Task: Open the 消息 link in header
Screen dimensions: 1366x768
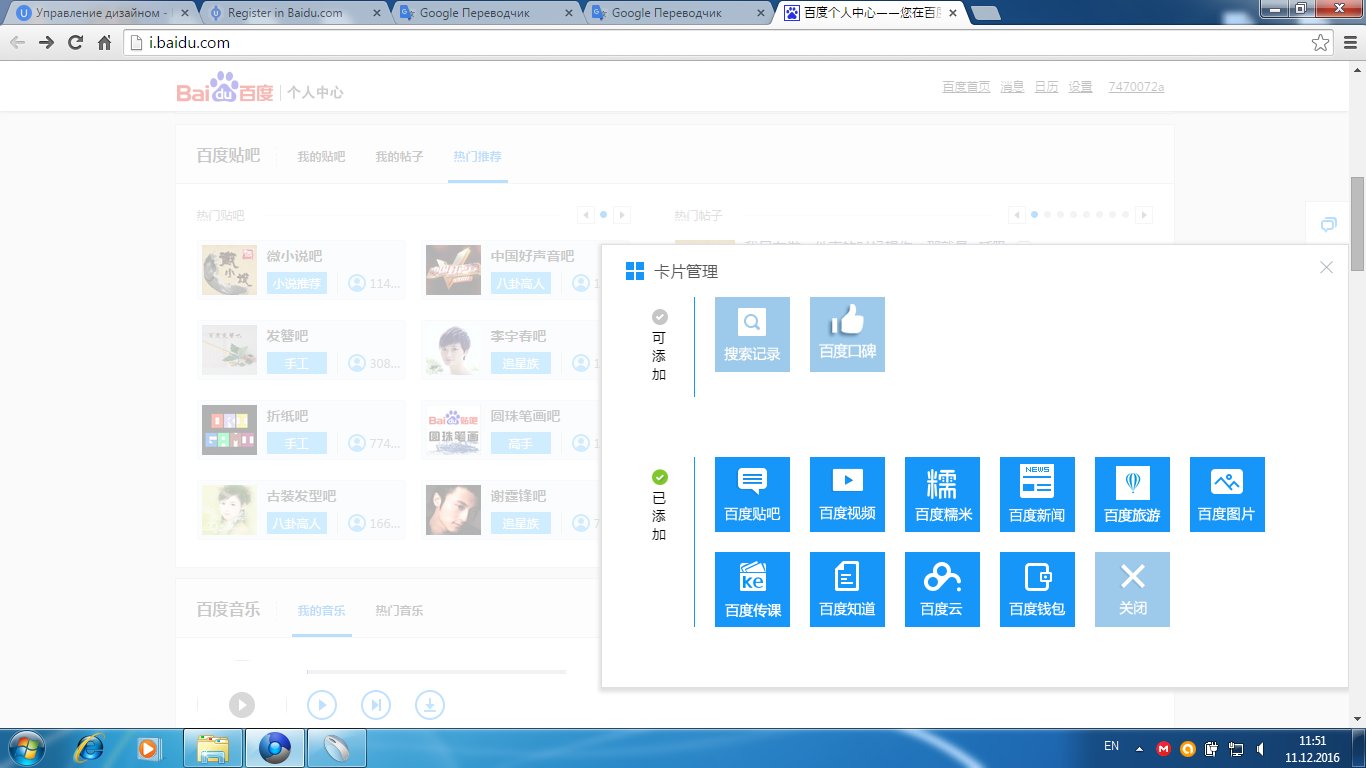Action: pos(1012,87)
